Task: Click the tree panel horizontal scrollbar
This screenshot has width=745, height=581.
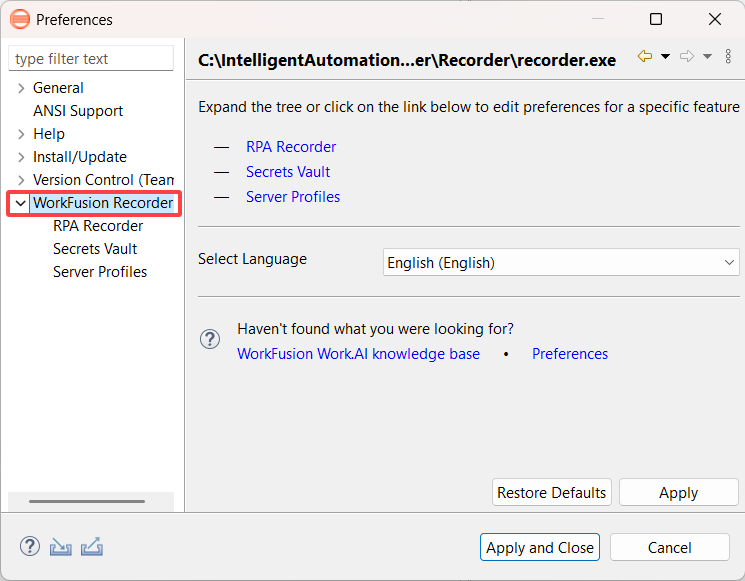Action: pos(87,501)
